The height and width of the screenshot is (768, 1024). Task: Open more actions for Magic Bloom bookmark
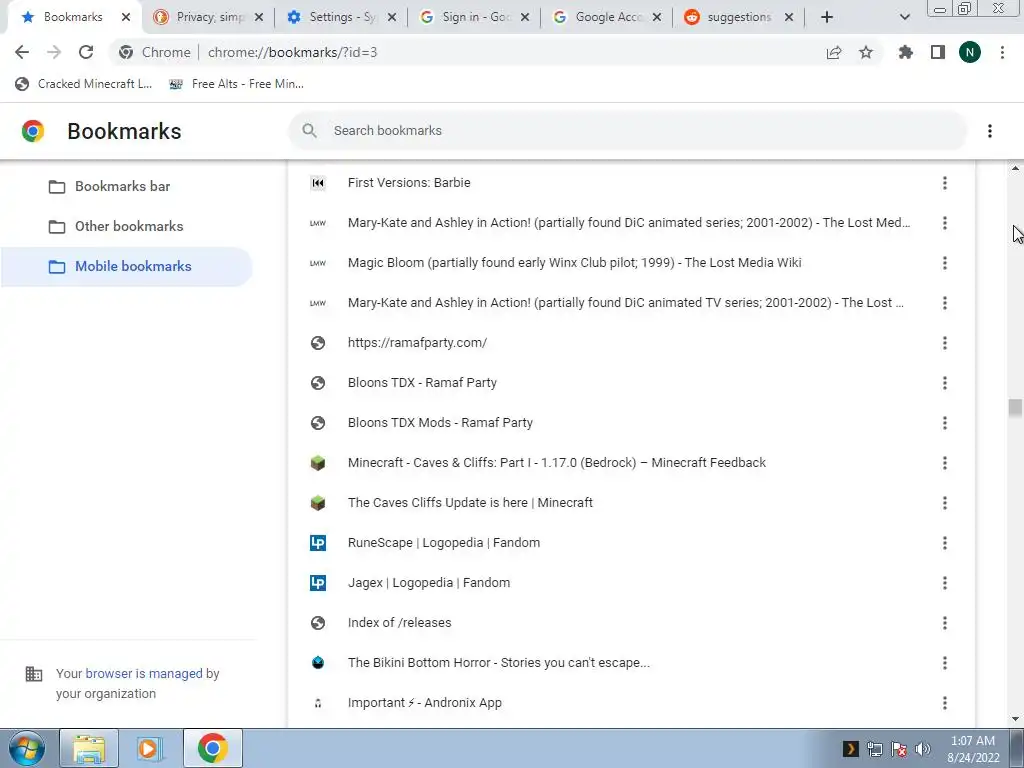click(x=944, y=263)
